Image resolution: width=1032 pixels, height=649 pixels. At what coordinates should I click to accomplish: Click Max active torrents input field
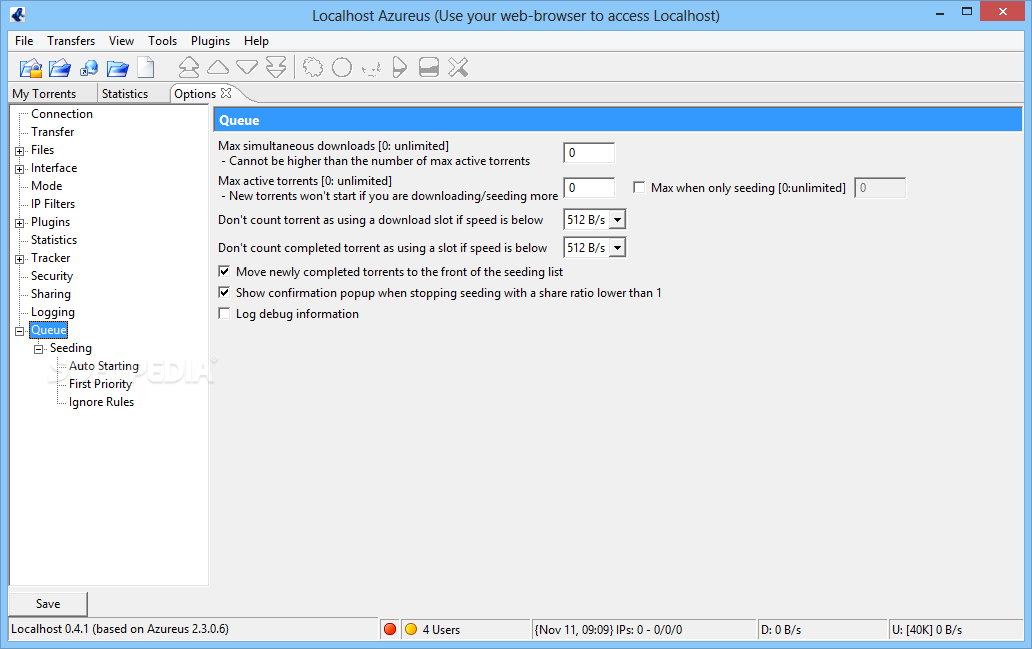pos(589,188)
